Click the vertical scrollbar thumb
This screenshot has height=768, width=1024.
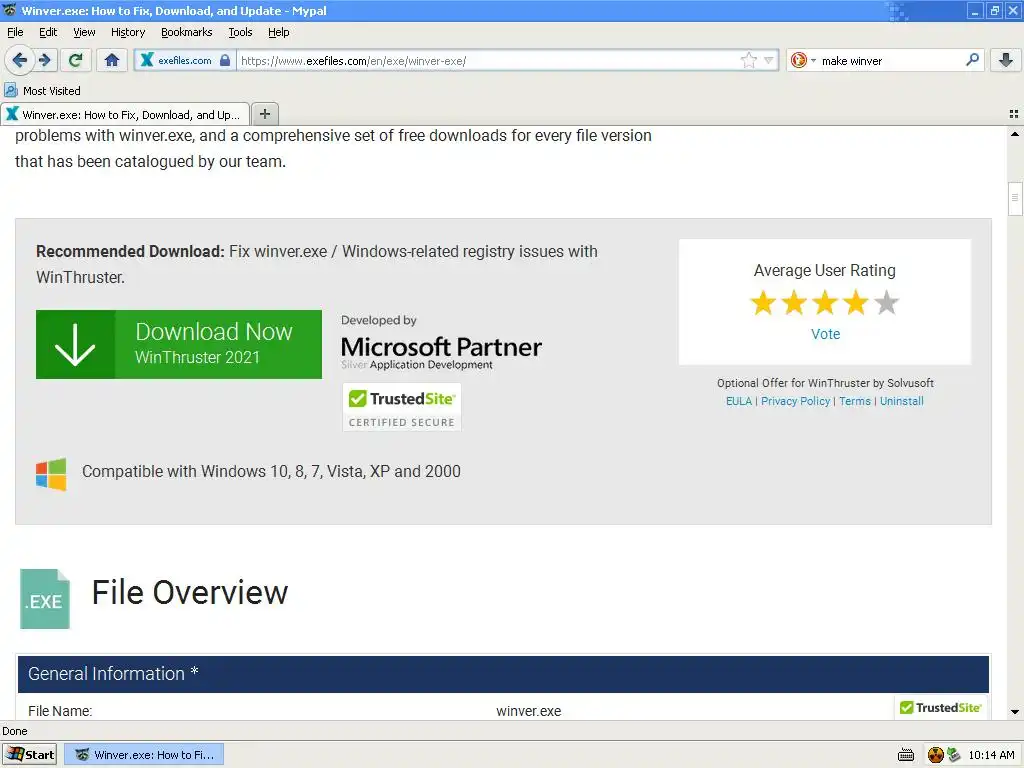(x=1015, y=198)
